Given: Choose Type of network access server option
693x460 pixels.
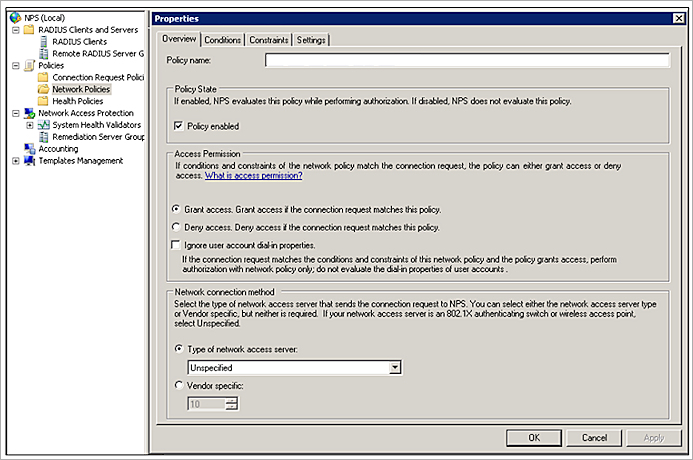Looking at the screenshot, I should 179,349.
